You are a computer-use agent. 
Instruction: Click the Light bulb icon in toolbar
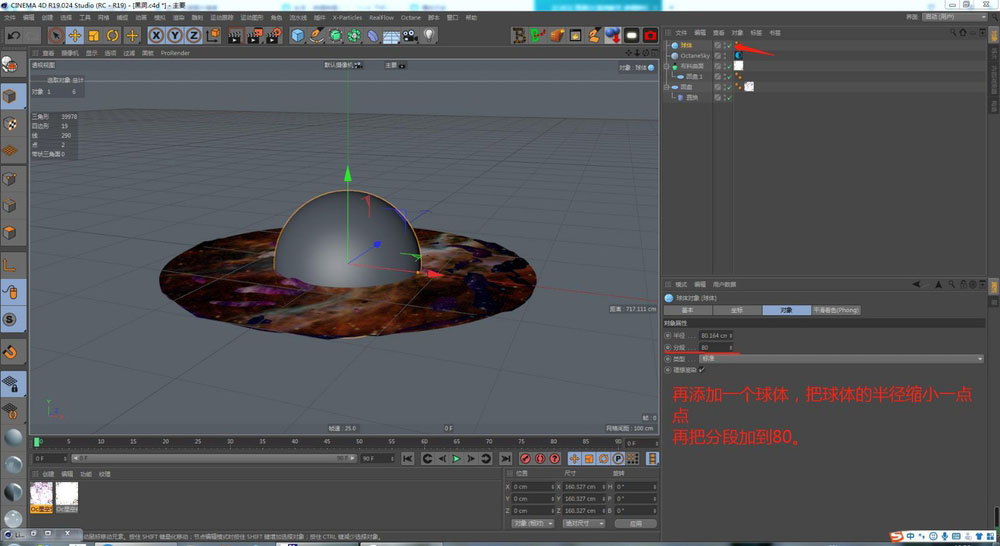(x=429, y=36)
